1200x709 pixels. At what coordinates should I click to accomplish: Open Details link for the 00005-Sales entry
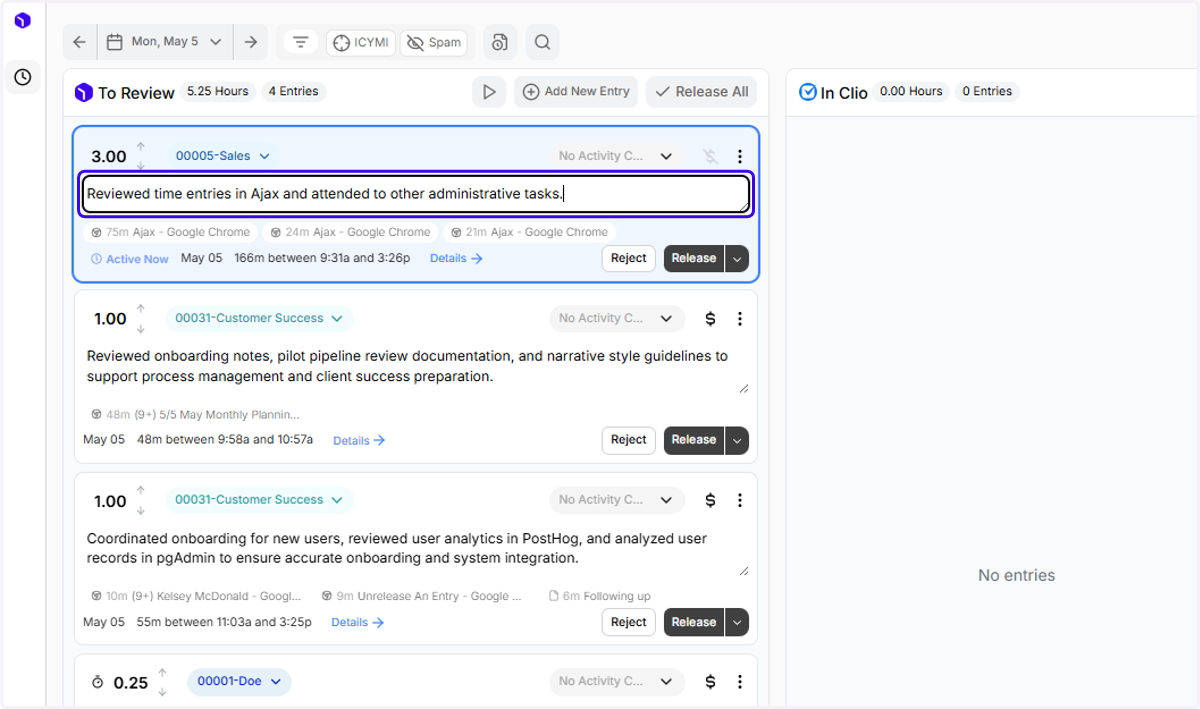click(x=456, y=258)
